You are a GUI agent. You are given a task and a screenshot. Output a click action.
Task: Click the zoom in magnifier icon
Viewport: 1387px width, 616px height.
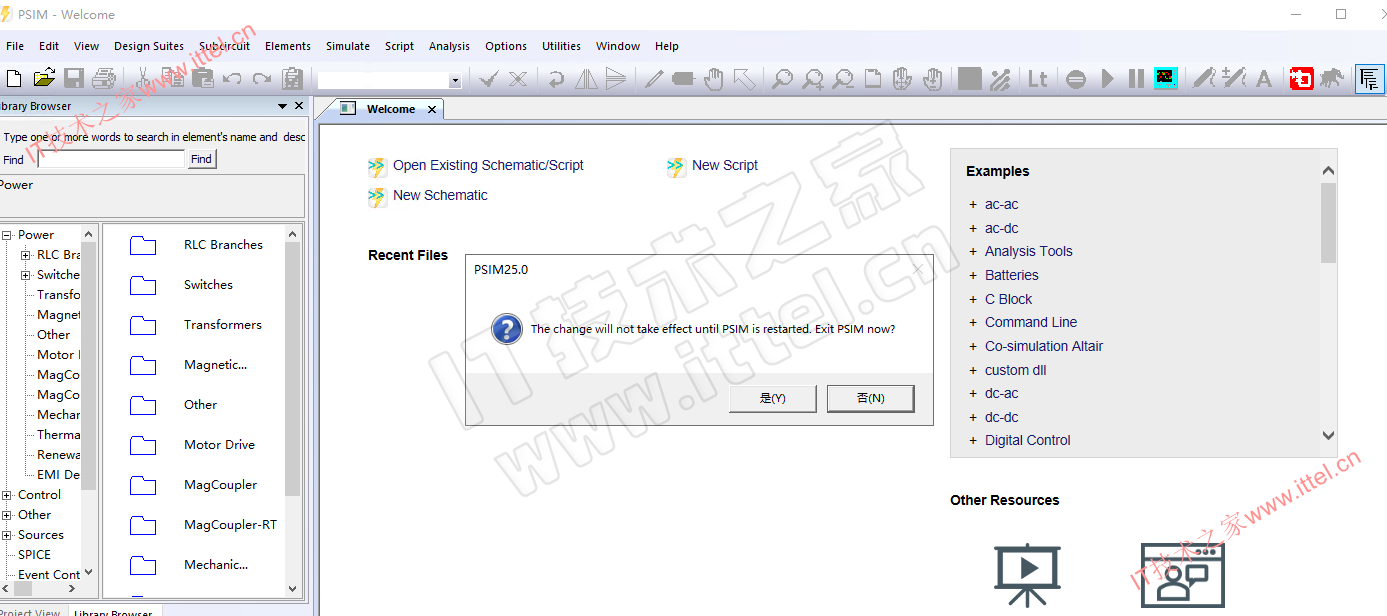813,78
